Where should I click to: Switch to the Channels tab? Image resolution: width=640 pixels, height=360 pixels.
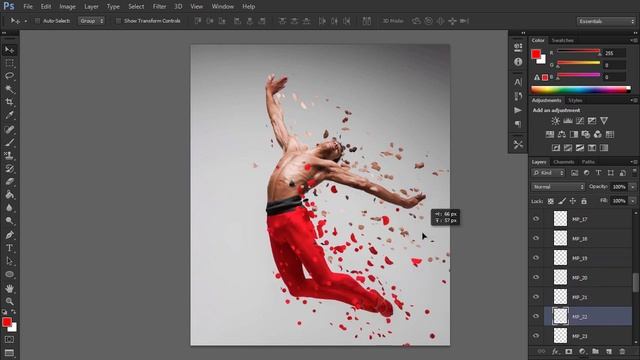(x=564, y=162)
